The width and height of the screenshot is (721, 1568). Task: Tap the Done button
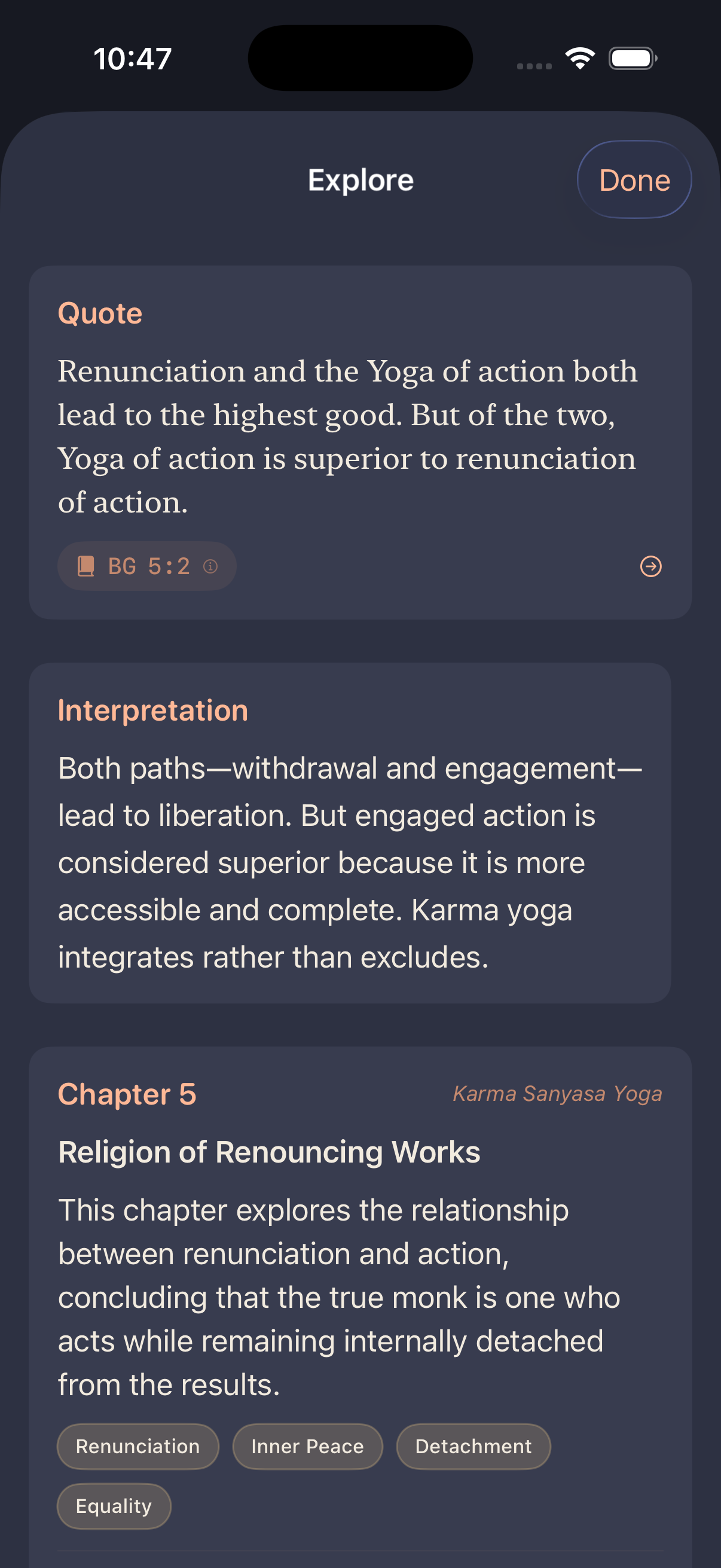pos(634,180)
